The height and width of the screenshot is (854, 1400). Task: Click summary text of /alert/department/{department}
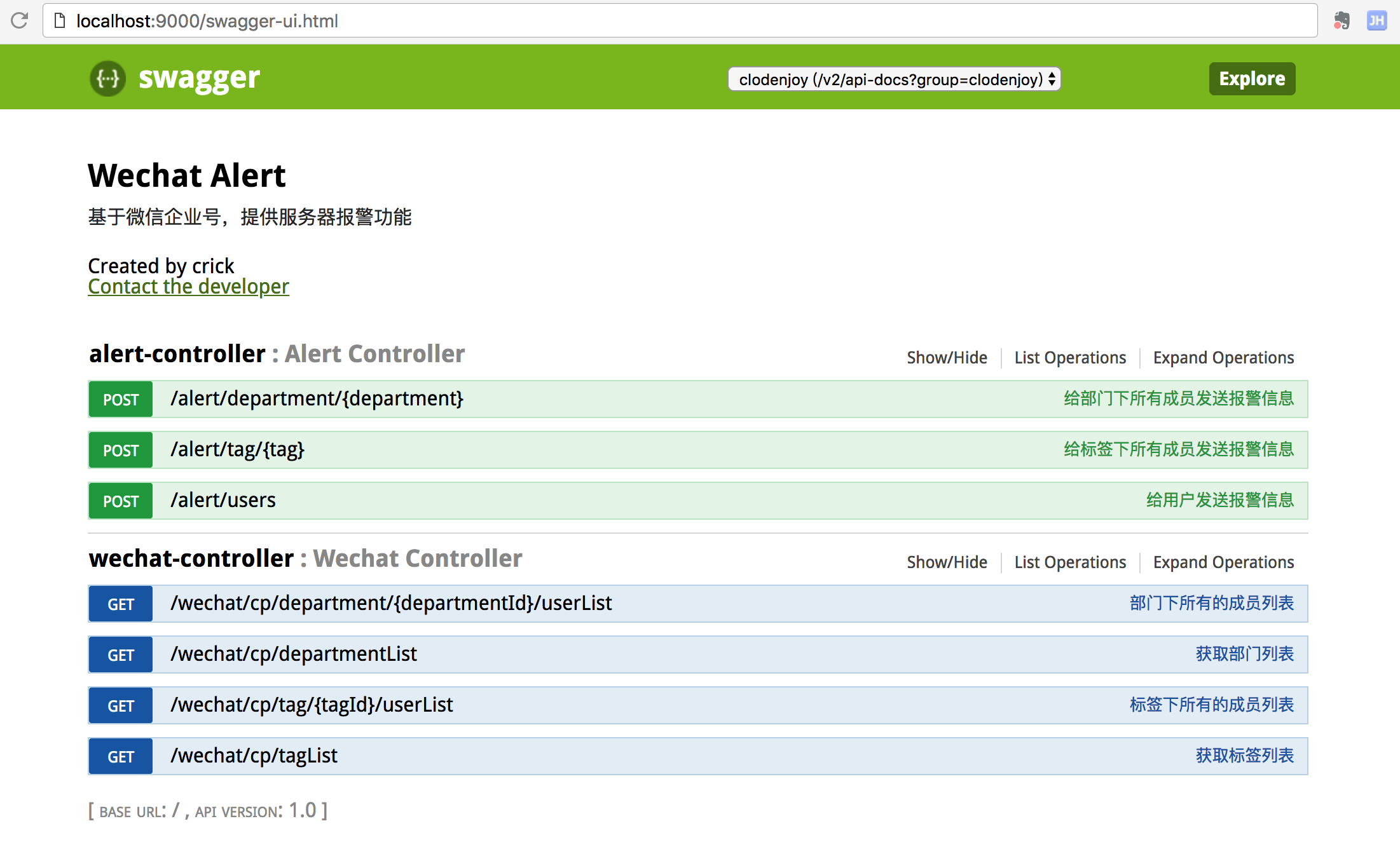pos(1178,399)
